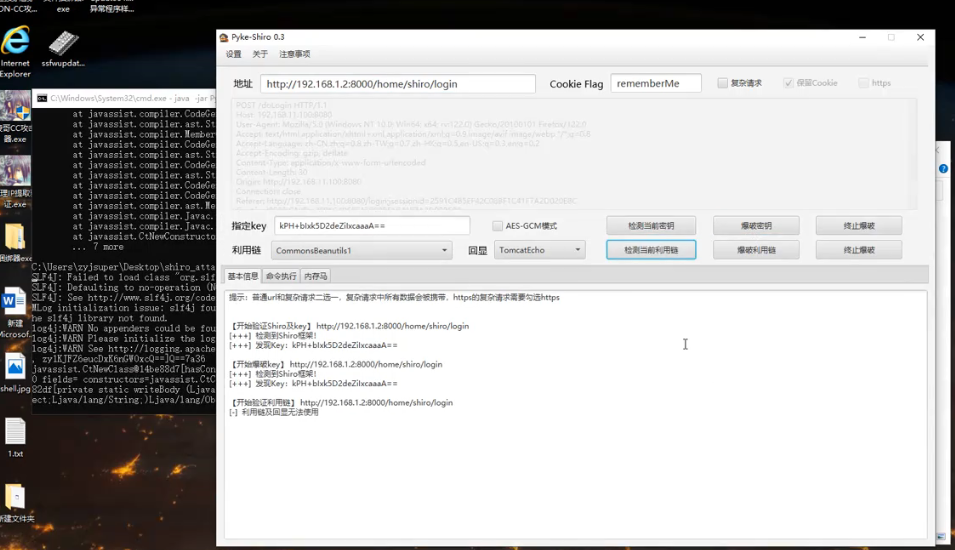955x550 pixels.
Task: Select the ssfwupdat desktop icon
Action: tap(63, 49)
